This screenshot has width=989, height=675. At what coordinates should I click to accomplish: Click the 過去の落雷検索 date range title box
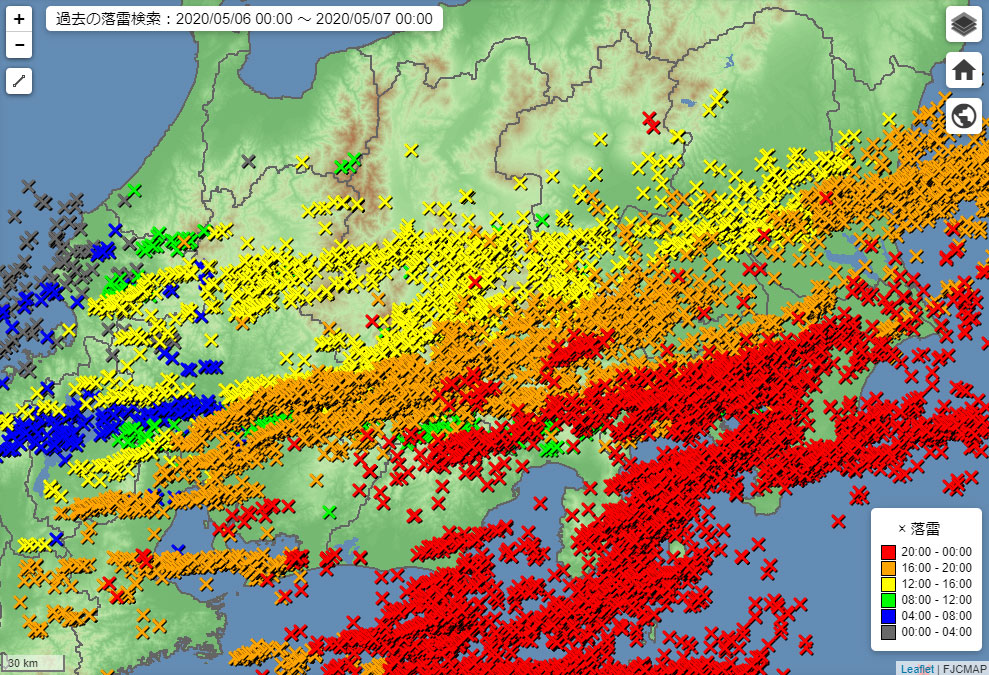(244, 19)
